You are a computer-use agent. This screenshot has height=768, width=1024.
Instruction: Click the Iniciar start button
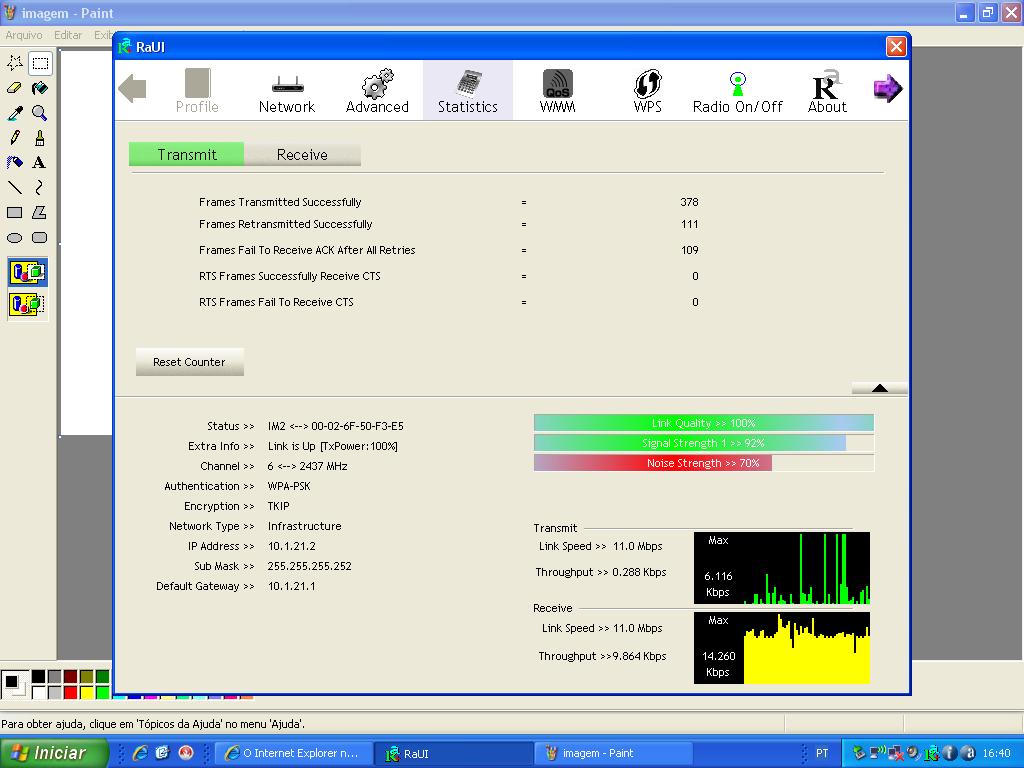tap(54, 753)
